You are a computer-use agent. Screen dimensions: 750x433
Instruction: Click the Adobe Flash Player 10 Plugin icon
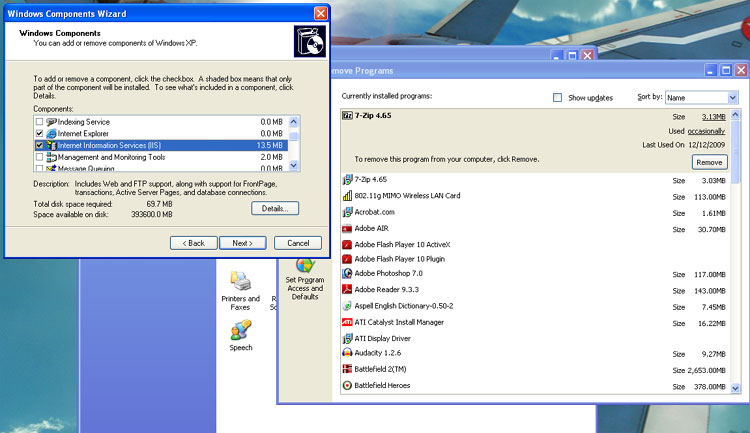tap(347, 259)
